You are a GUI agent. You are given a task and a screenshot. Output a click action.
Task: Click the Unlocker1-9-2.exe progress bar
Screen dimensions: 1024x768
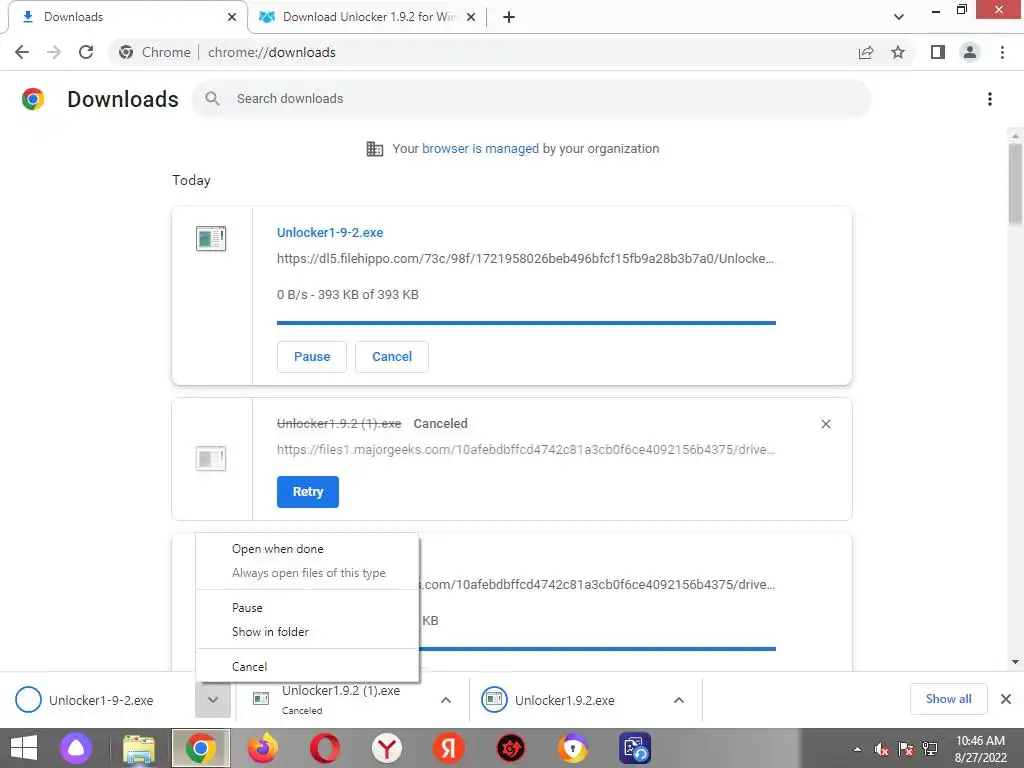[526, 323]
